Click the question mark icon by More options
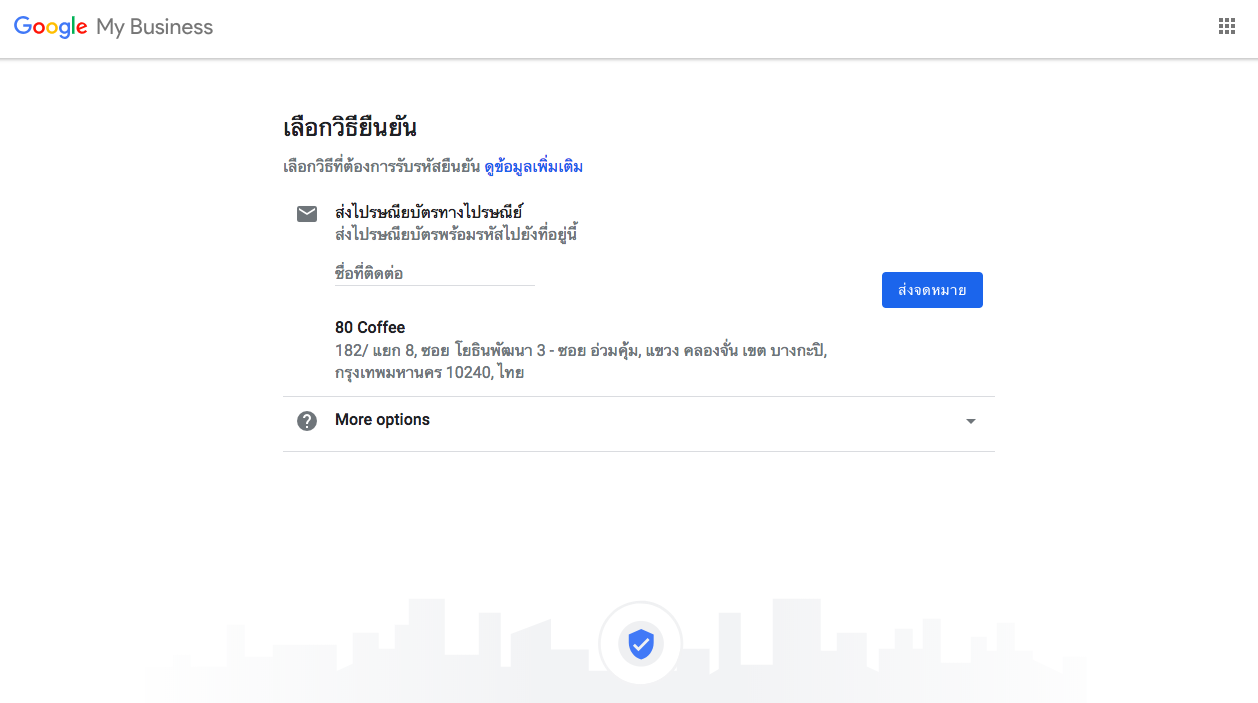1258x703 pixels. click(307, 421)
